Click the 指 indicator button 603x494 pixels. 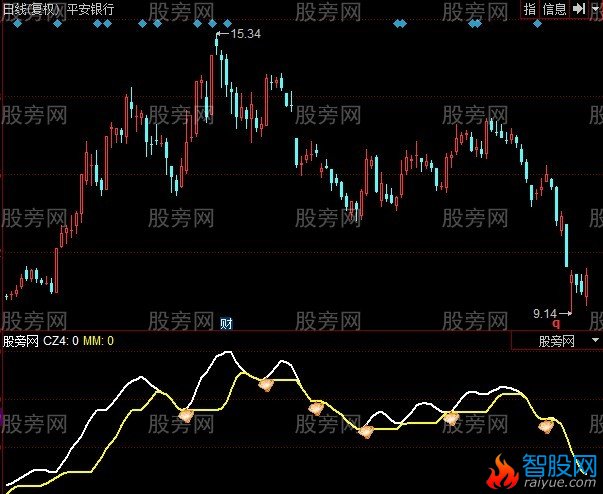(x=530, y=9)
